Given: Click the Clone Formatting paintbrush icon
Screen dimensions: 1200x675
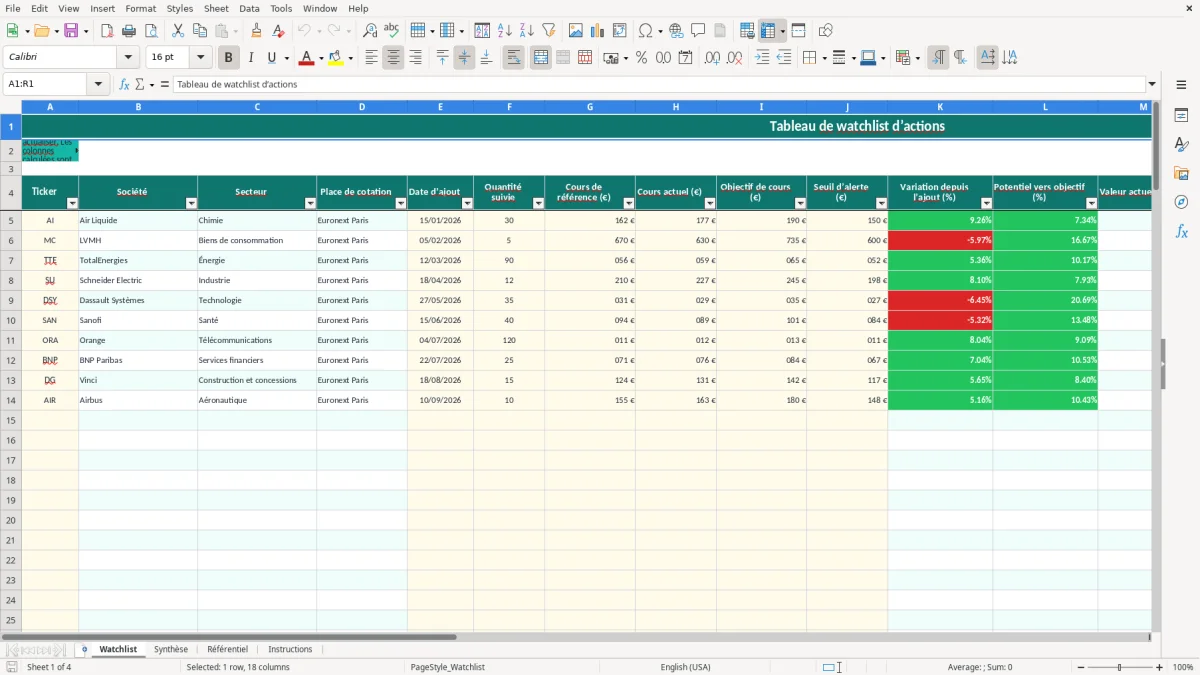Looking at the screenshot, I should coord(257,31).
